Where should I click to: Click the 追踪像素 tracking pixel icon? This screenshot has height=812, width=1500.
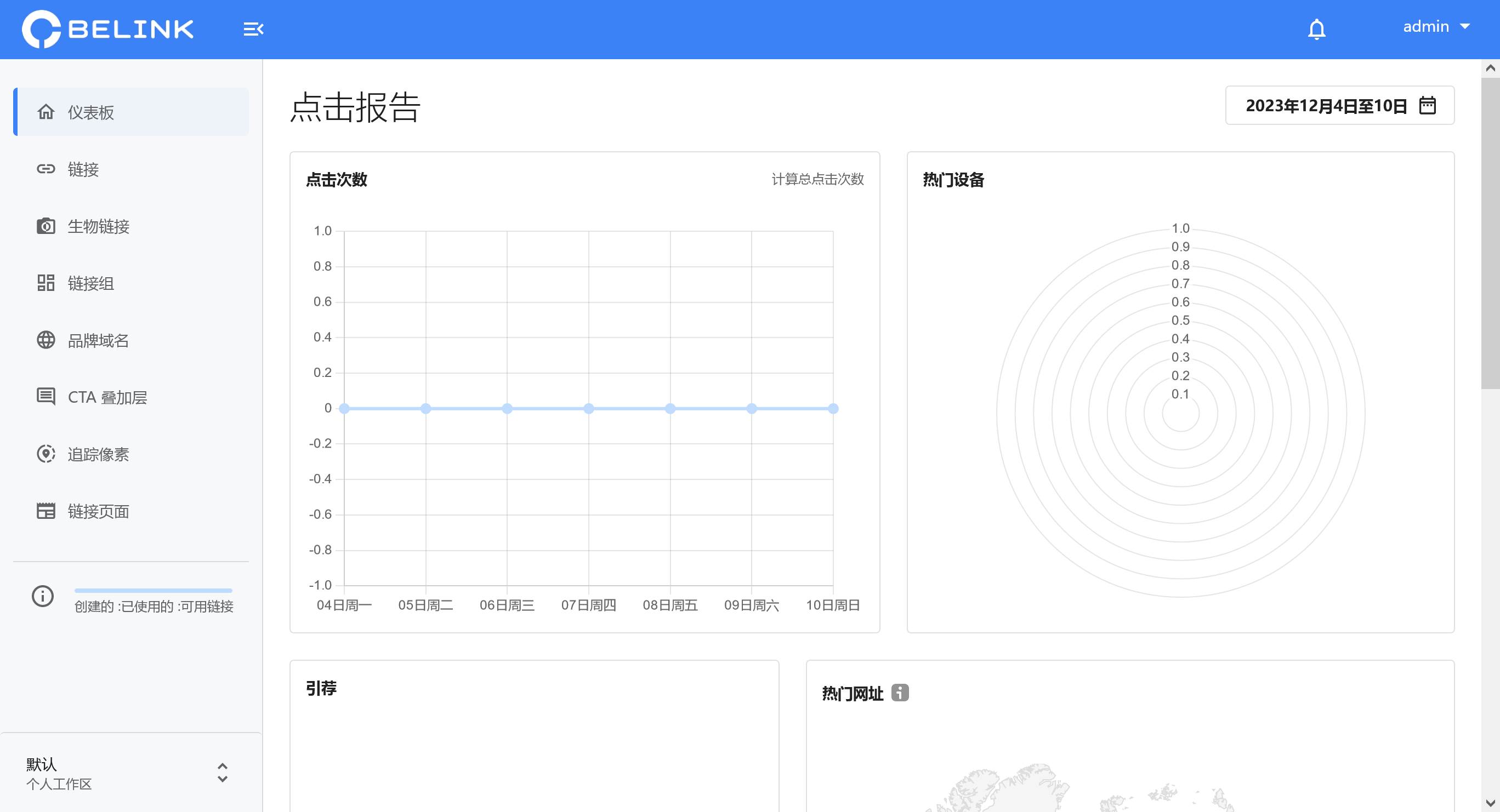point(46,454)
